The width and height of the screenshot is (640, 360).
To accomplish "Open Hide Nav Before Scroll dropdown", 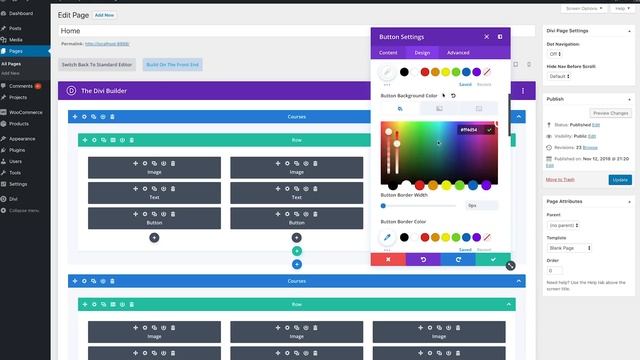I will [x=559, y=76].
